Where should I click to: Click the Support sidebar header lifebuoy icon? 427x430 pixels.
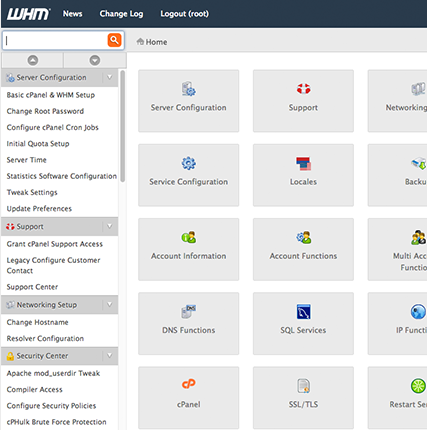click(x=10, y=227)
